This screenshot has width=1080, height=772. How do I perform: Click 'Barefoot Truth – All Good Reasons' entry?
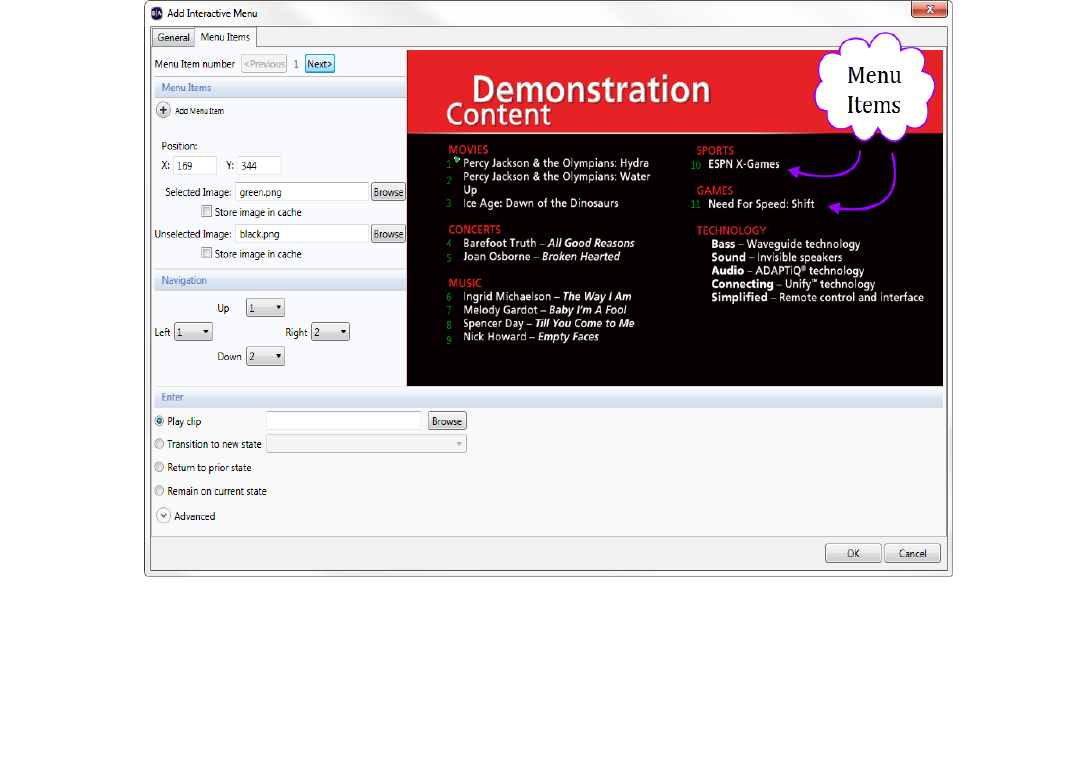[549, 243]
